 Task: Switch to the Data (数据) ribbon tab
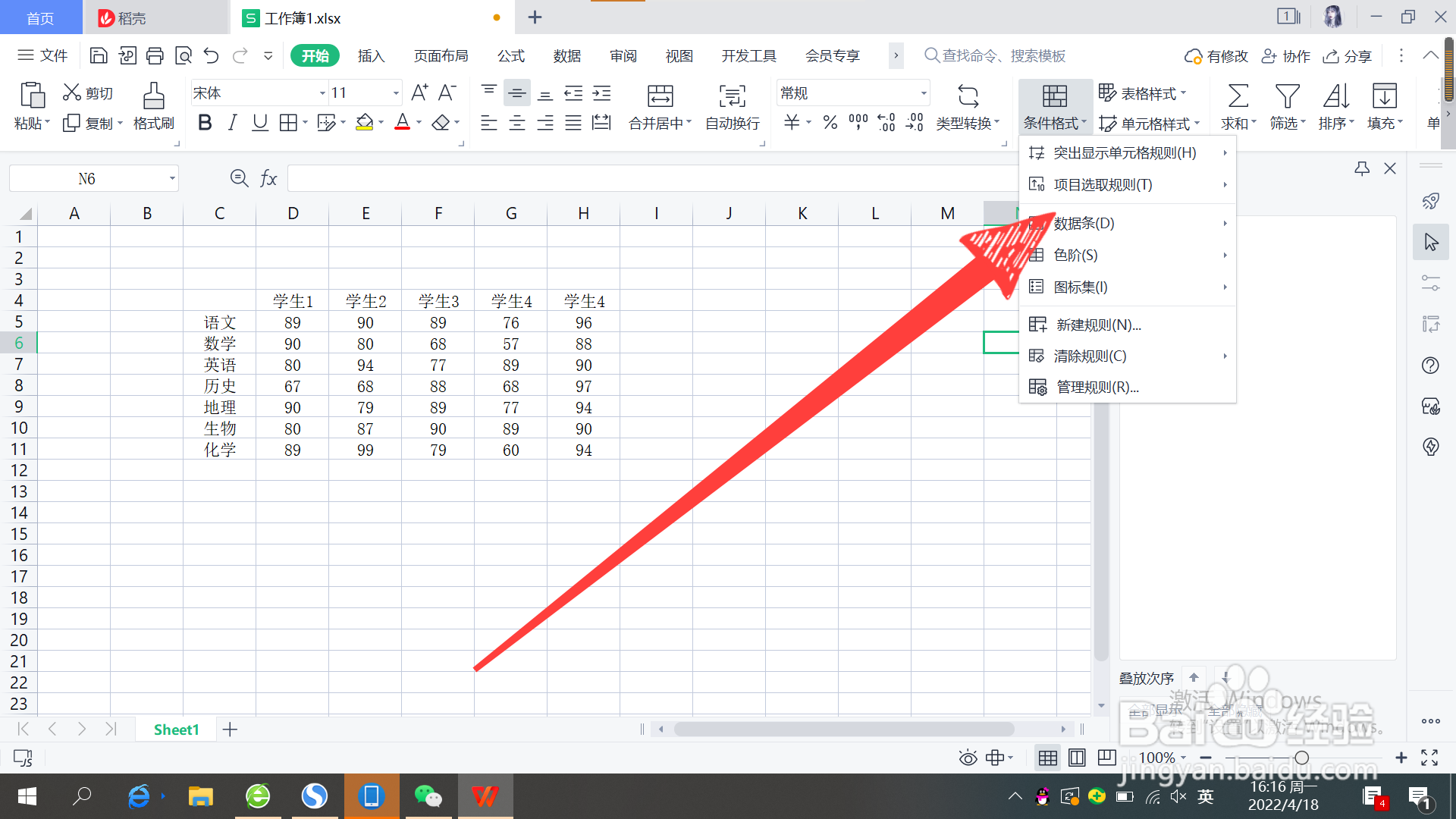567,56
